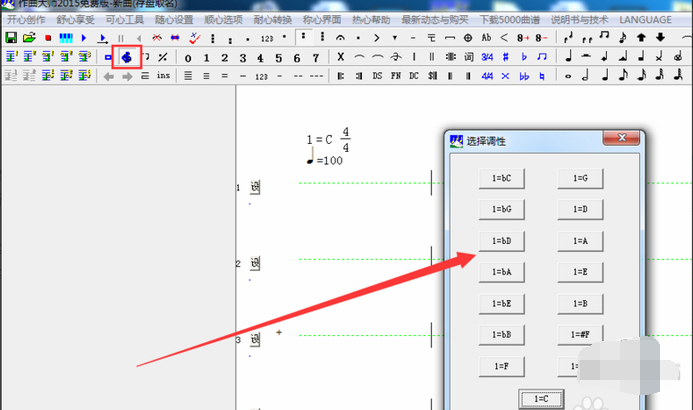The height and width of the screenshot is (410, 693).
Task: Click the DS repeat mark icon
Action: point(377,76)
